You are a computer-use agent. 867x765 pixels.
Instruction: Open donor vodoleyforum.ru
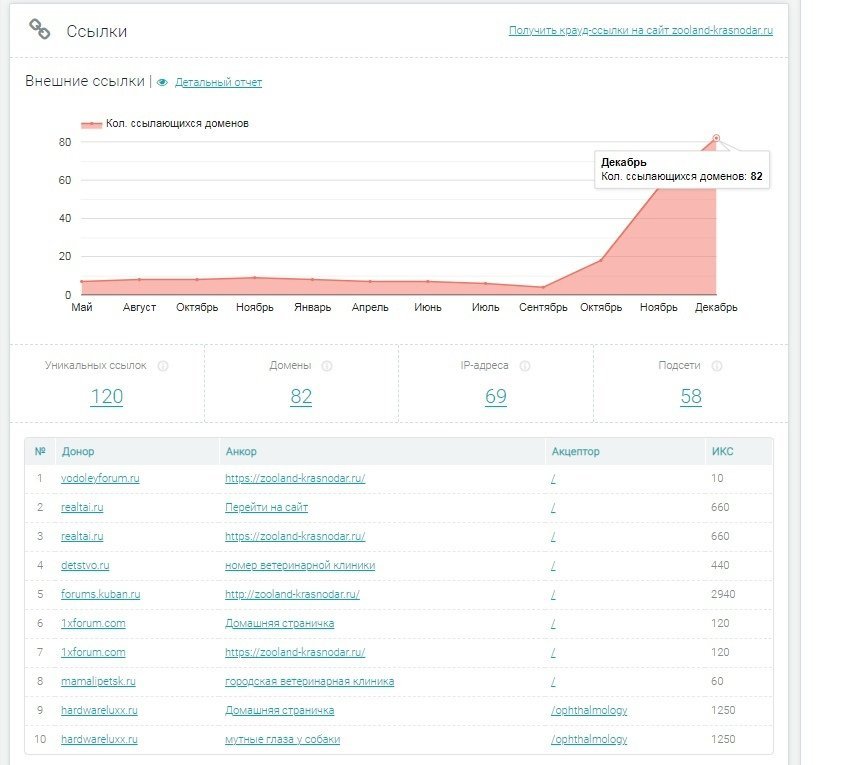click(x=100, y=478)
